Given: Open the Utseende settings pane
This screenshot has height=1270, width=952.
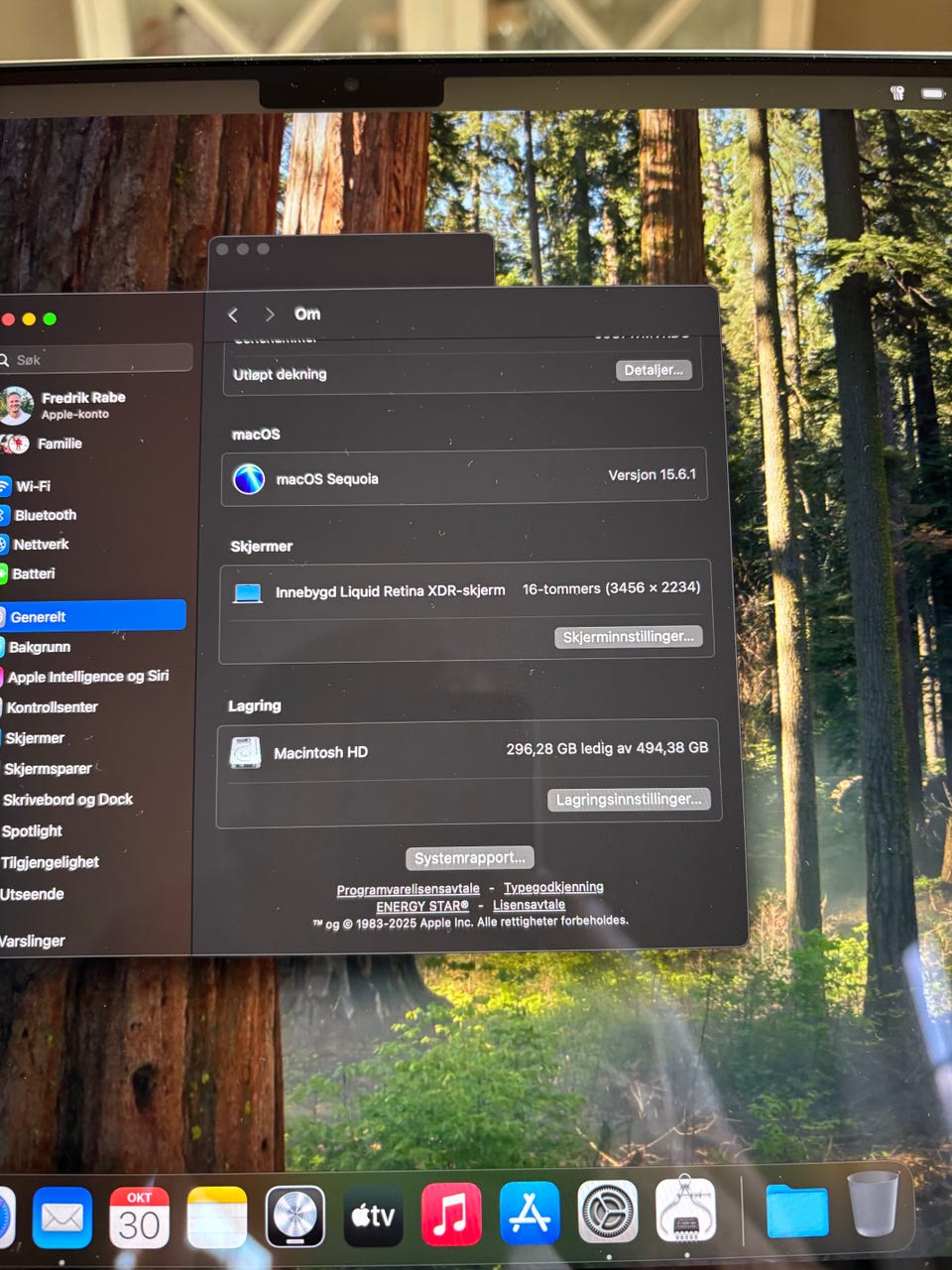Looking at the screenshot, I should click(x=32, y=894).
